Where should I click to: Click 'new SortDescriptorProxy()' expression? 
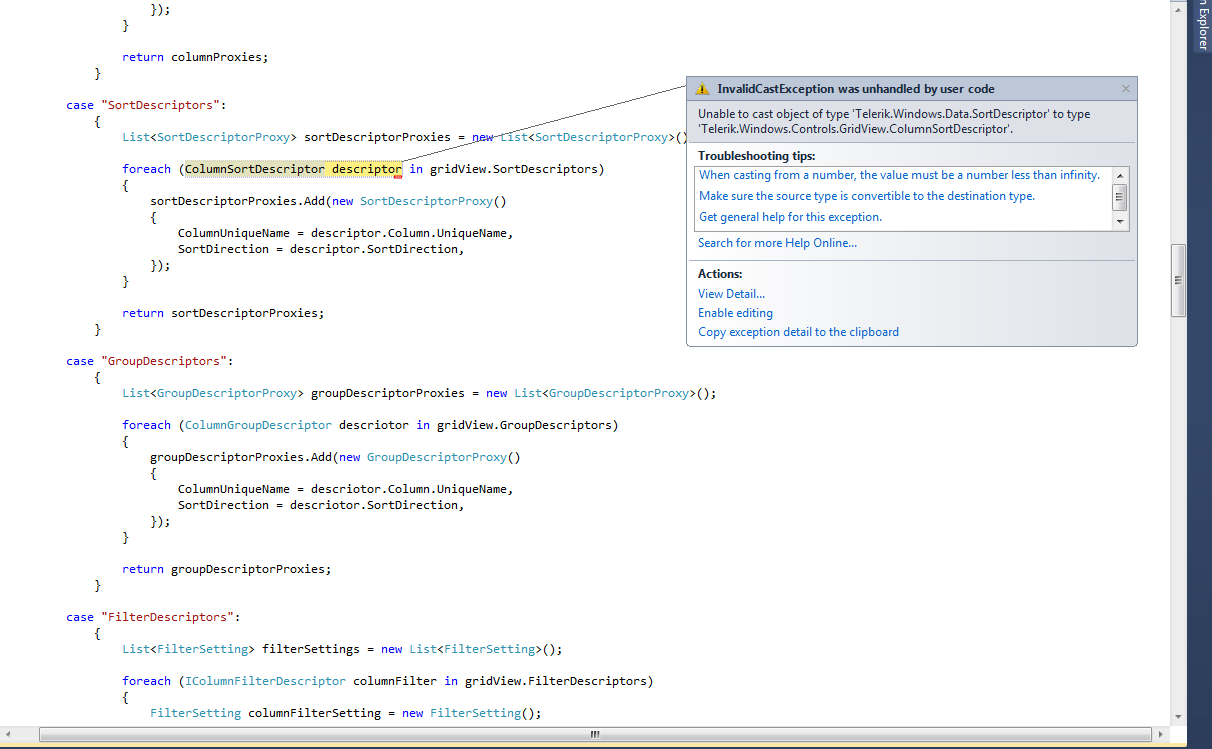click(x=419, y=201)
